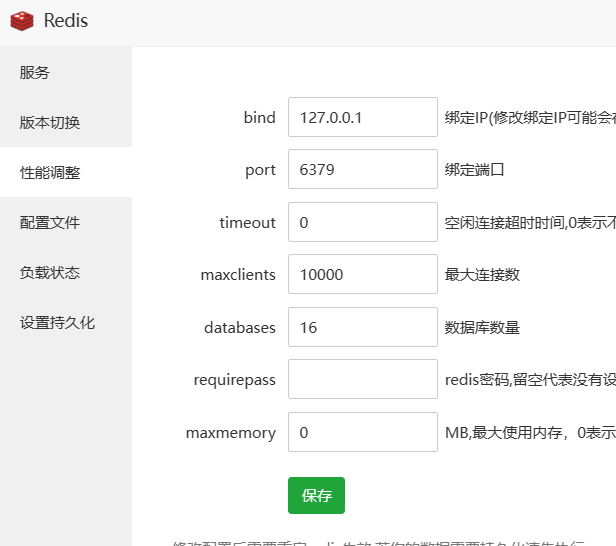
Task: Click the Redis title text
Action: pos(66,20)
